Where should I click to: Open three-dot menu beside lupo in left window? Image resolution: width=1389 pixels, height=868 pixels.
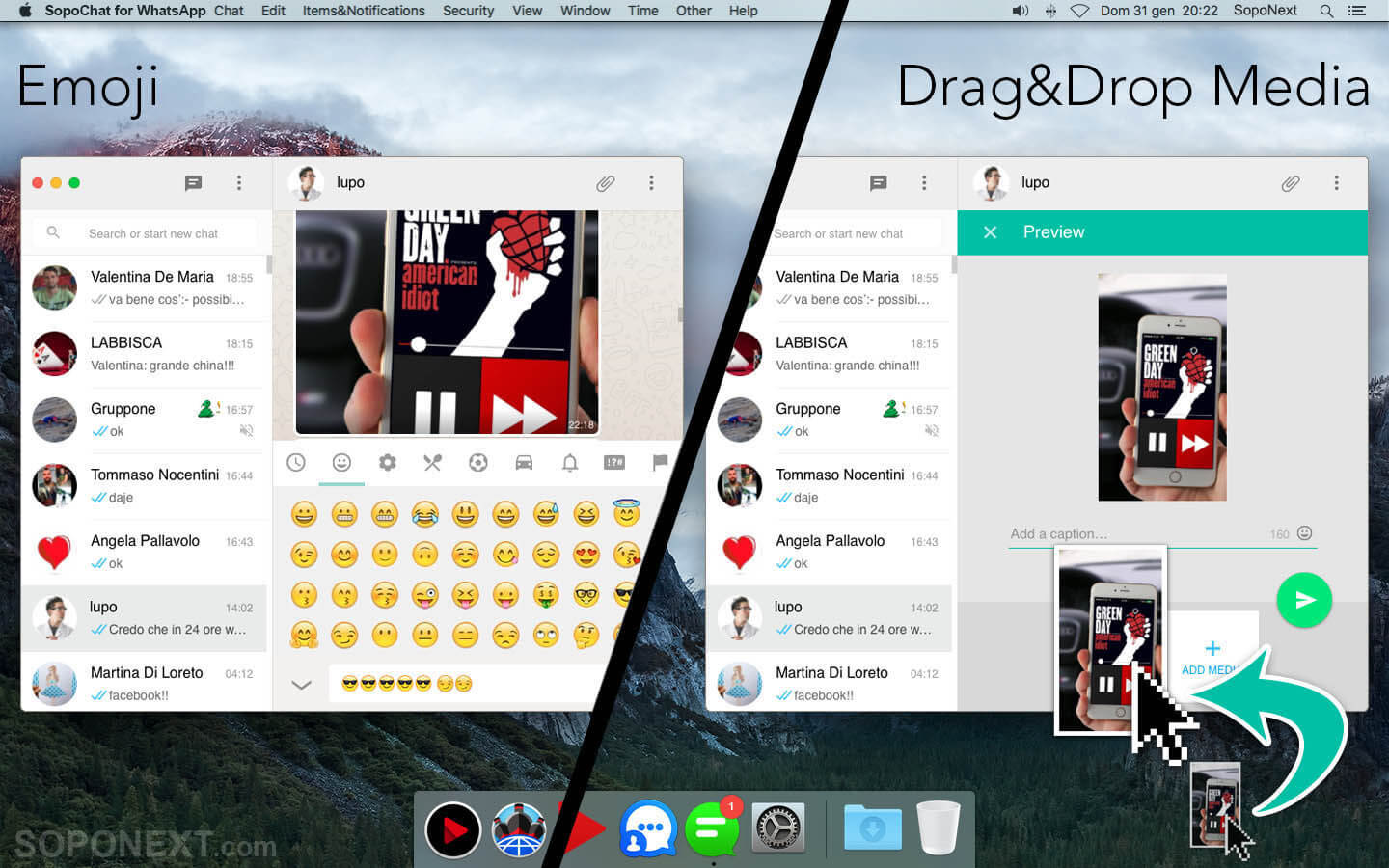tap(652, 183)
